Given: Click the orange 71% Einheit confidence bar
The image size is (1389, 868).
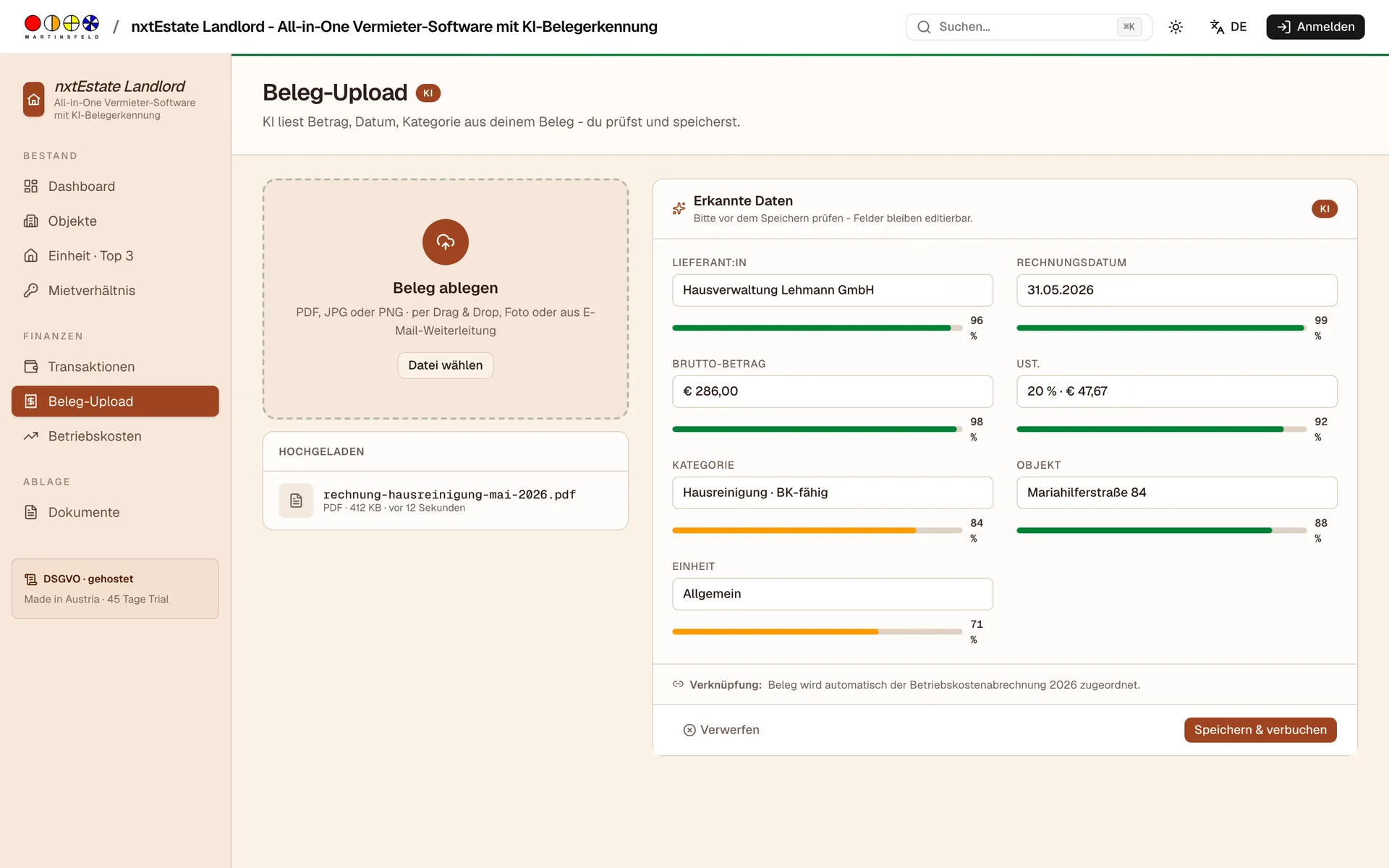Looking at the screenshot, I should point(817,632).
